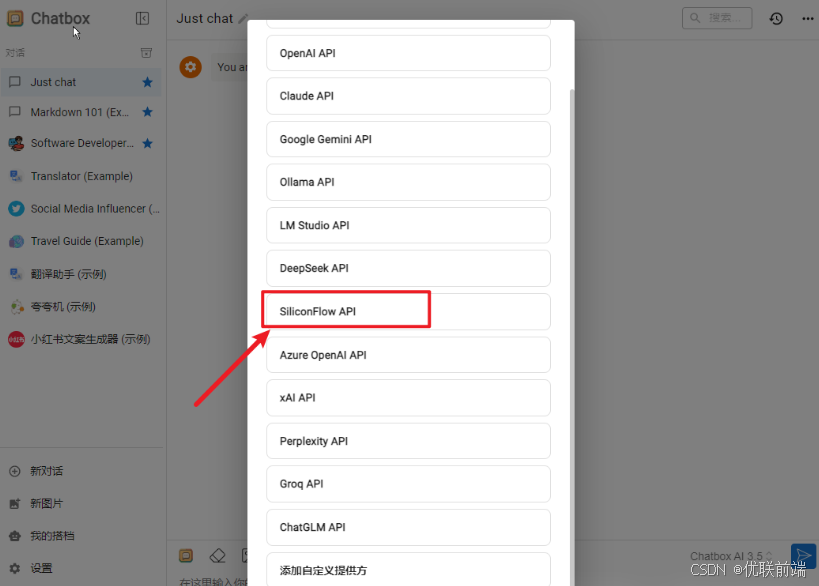Screen dimensions: 819x586
Task: Click the Software Developer avatar icon
Action: pyautogui.click(x=16, y=143)
